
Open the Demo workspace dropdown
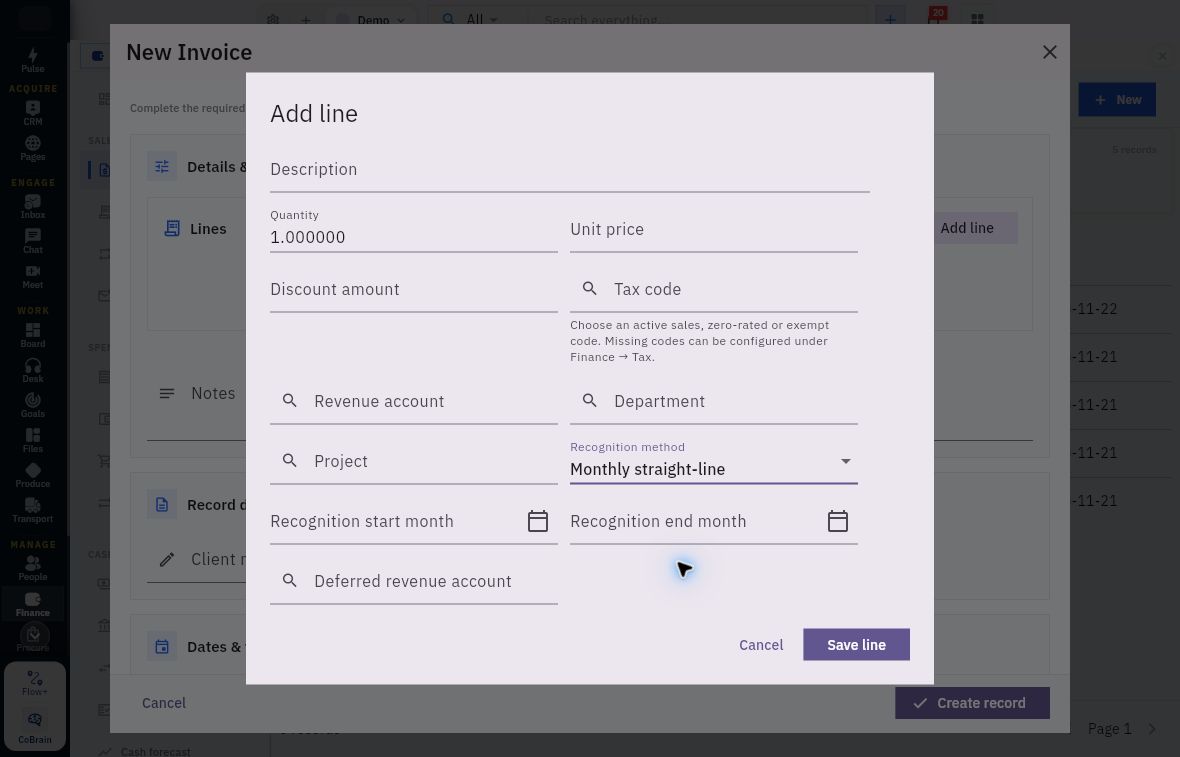click(371, 20)
